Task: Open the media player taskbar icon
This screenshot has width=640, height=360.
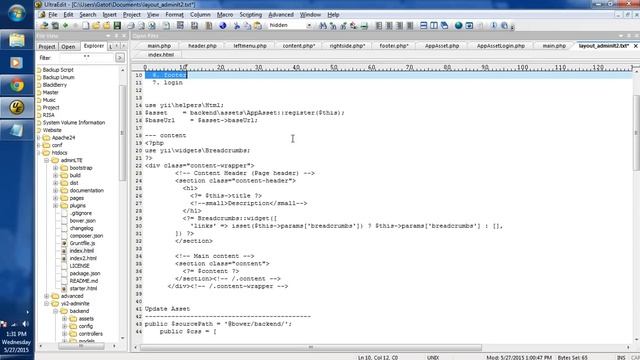Action: click(17, 62)
